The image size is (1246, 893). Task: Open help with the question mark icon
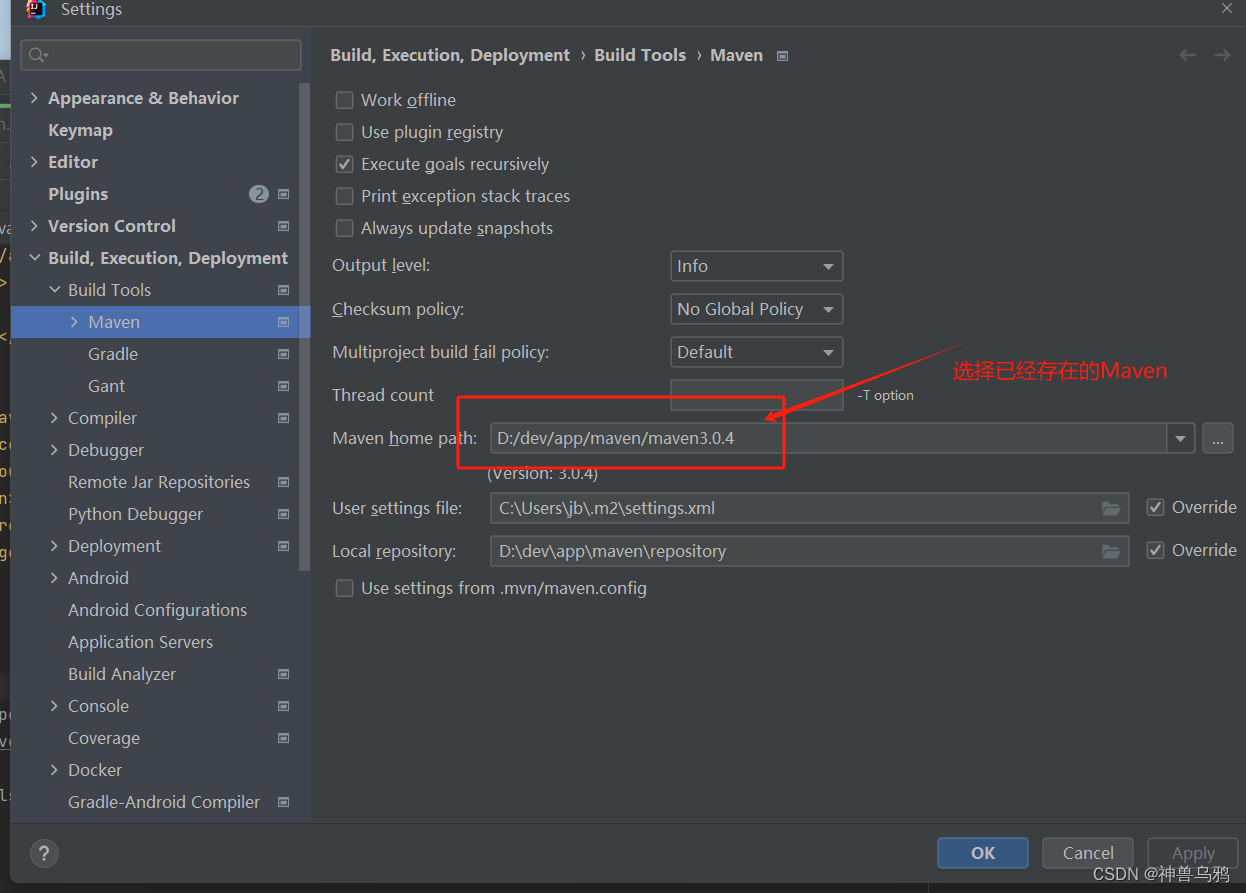pos(44,853)
